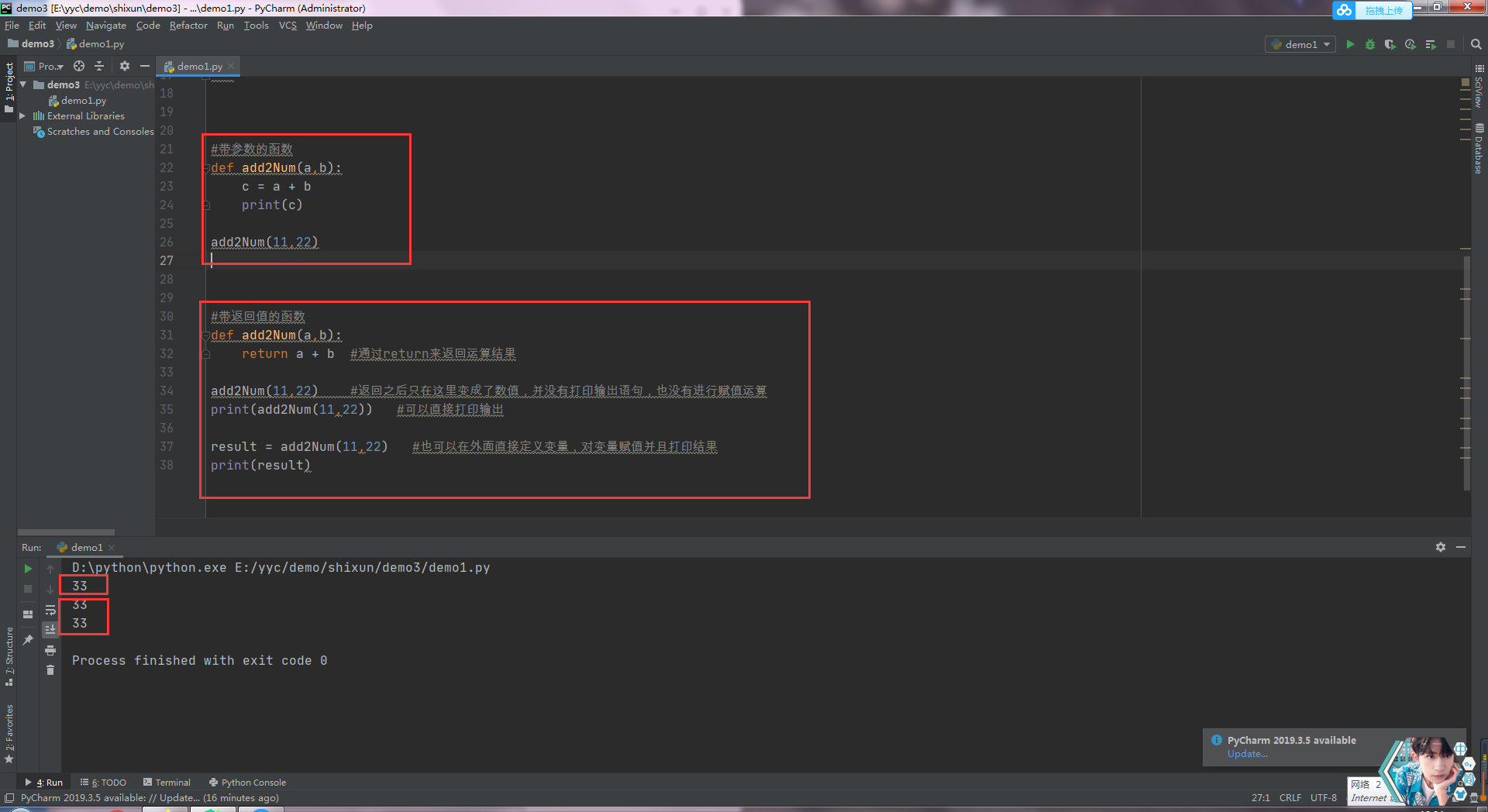
Task: Open the 6: TODO tool window
Action: 103,783
